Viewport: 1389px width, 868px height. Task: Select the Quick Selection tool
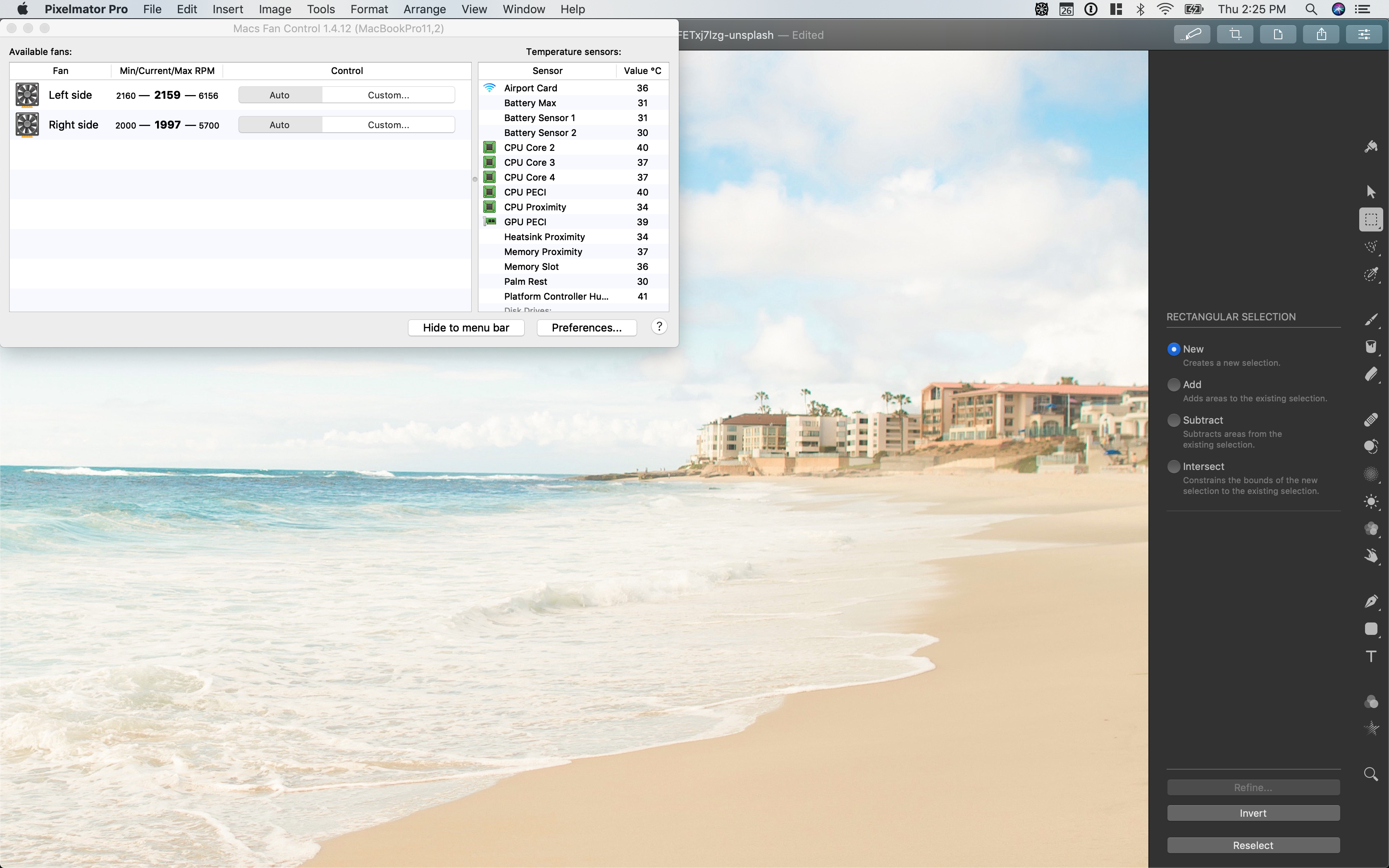[x=1371, y=274]
